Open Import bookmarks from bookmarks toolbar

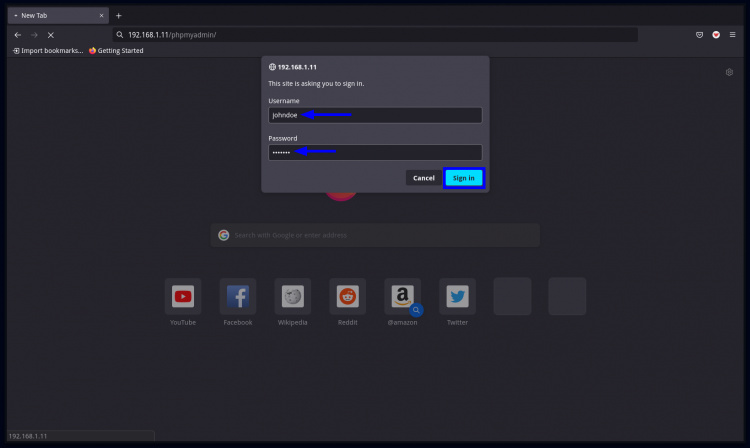pyautogui.click(x=47, y=50)
